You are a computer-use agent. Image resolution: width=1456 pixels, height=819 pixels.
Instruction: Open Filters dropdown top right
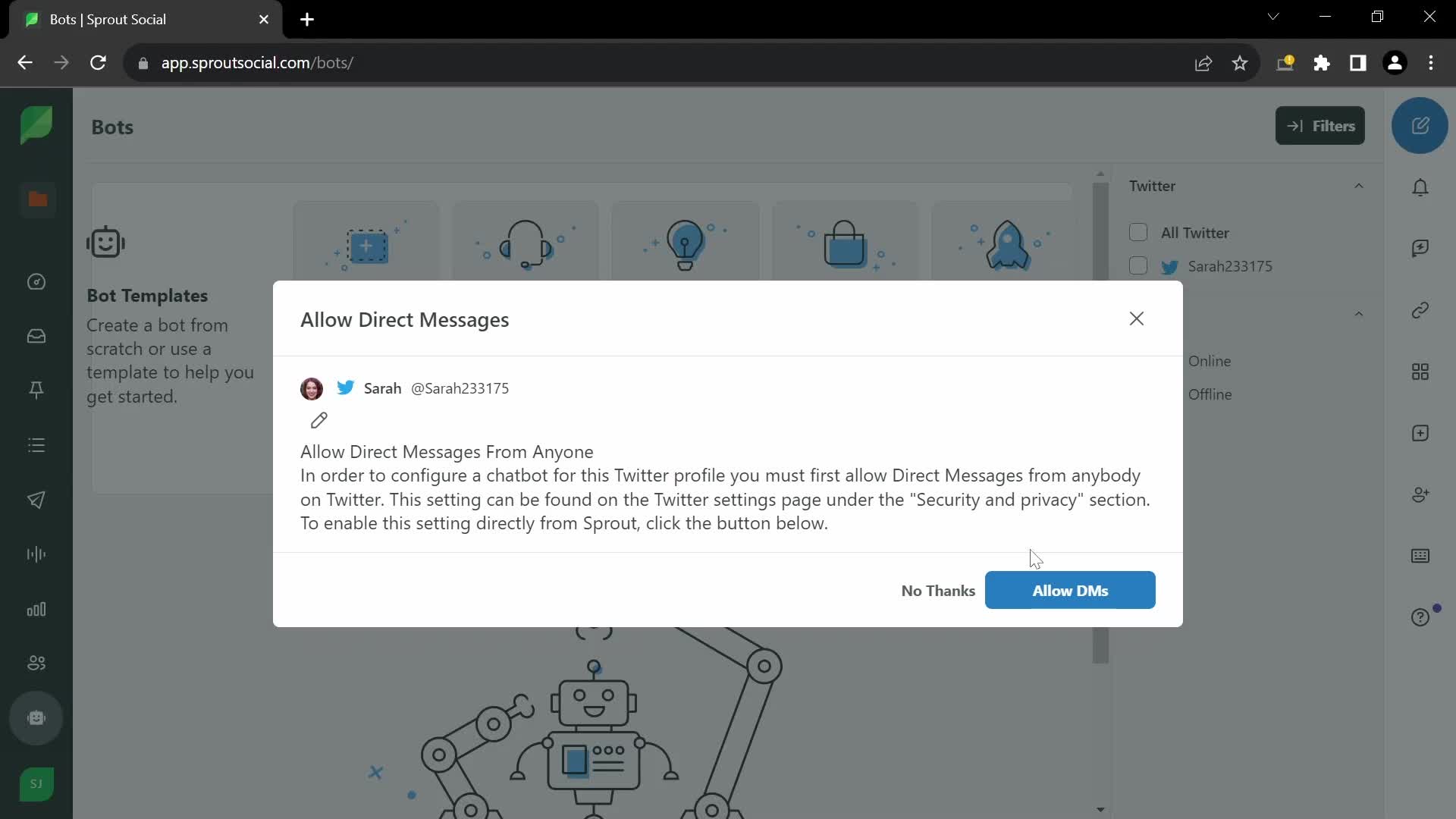pos(1319,126)
